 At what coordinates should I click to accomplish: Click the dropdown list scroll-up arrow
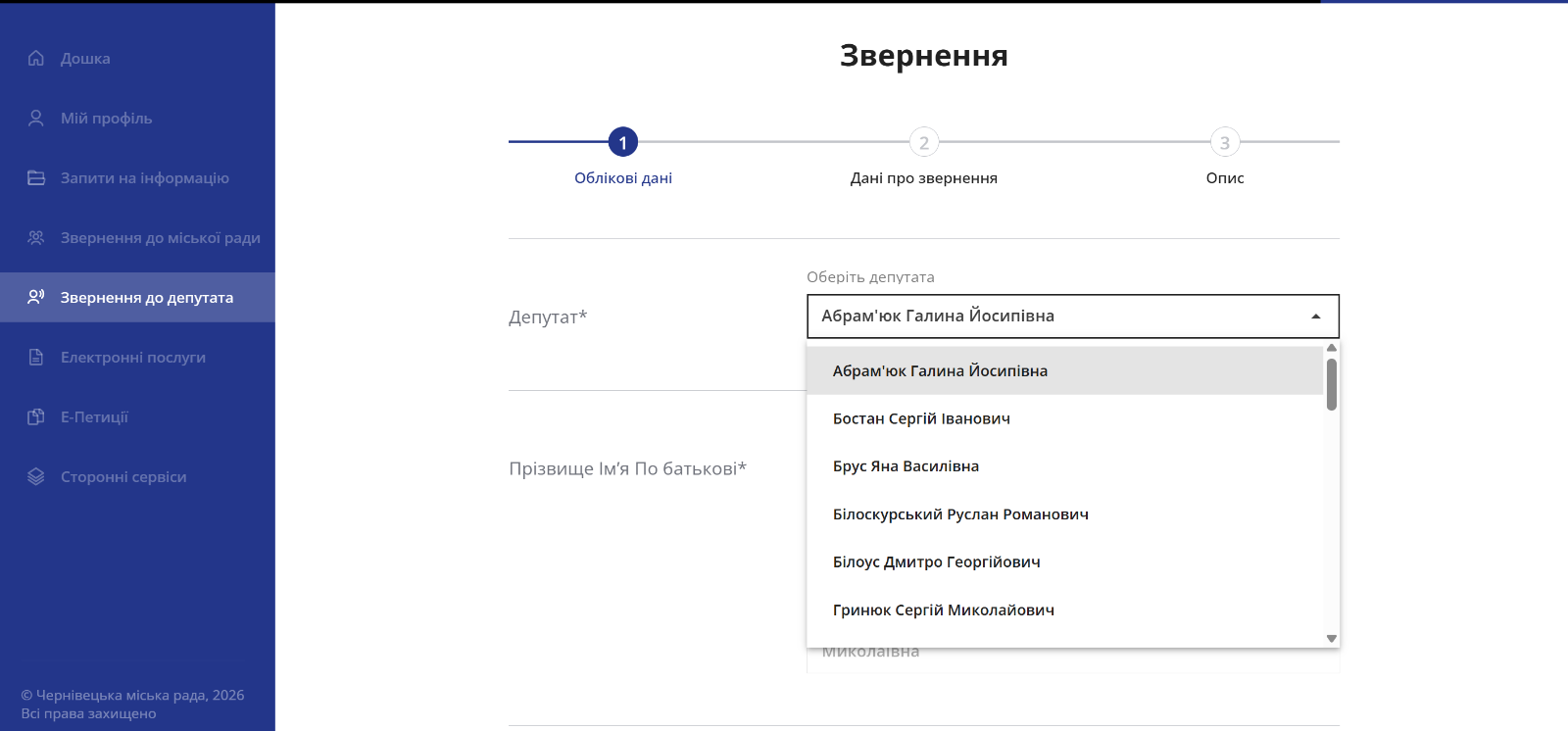[x=1332, y=348]
